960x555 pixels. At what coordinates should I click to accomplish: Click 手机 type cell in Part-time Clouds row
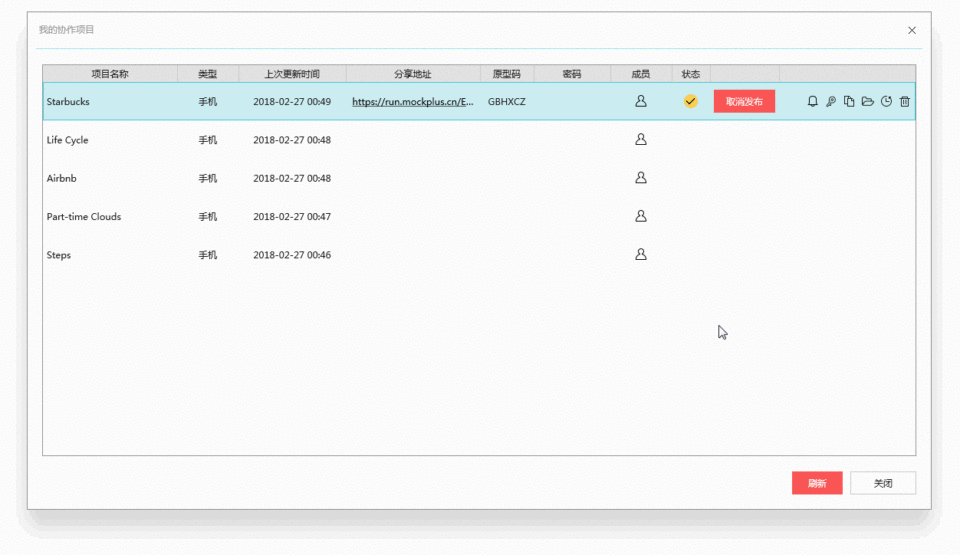[x=208, y=216]
